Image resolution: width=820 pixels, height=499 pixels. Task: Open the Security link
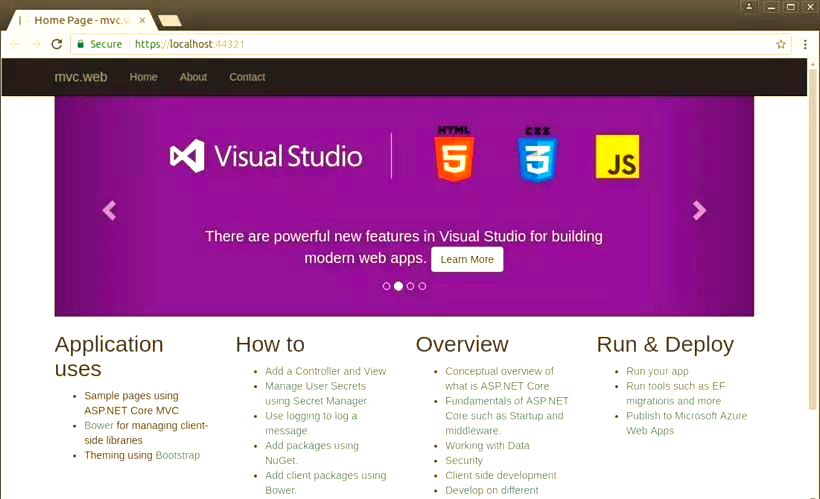pos(464,460)
